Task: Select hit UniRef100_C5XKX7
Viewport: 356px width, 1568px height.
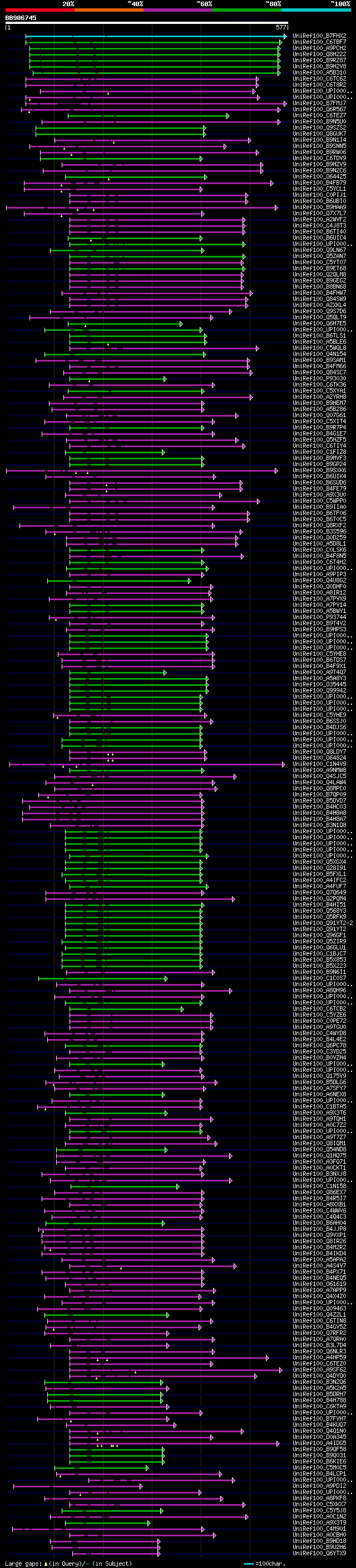Action: click(x=319, y=1504)
